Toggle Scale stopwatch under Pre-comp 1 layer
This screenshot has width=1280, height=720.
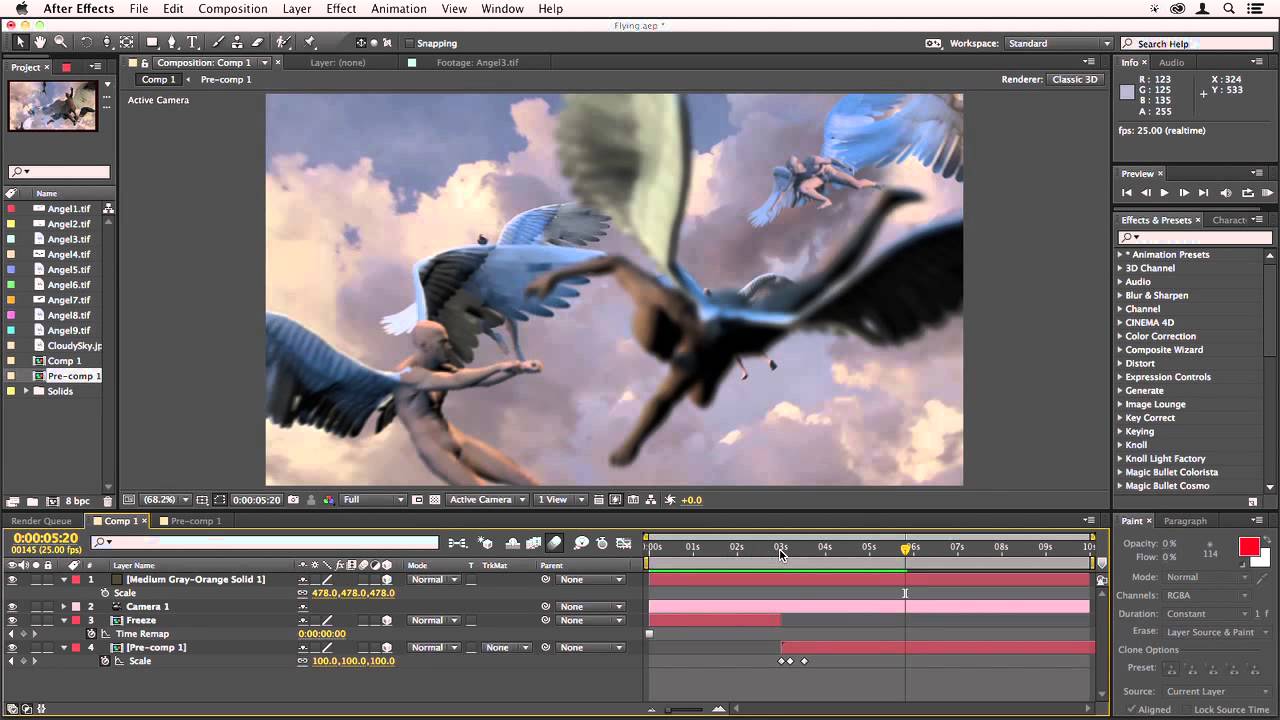pos(104,661)
